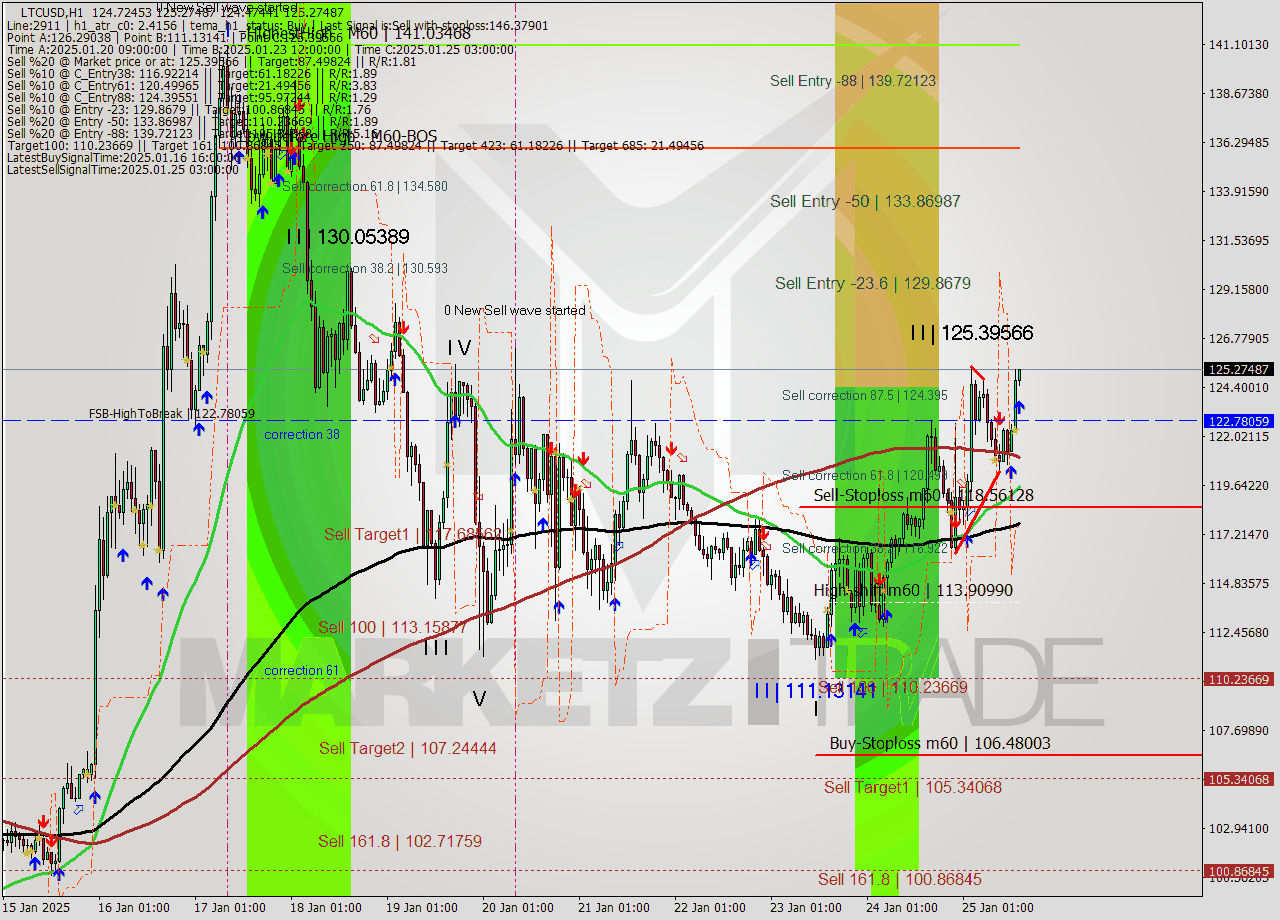Click the 'M60-BOS' label near top
1280x920 pixels.
pyautogui.click(x=404, y=136)
